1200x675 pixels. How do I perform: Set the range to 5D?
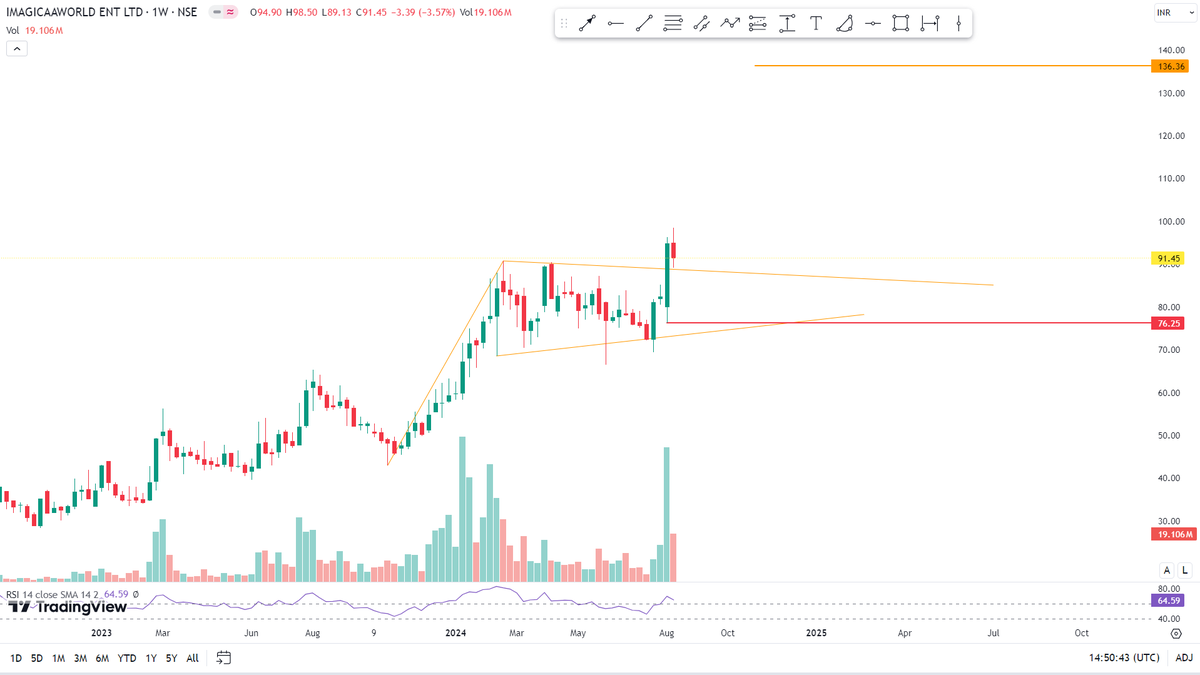pos(37,658)
